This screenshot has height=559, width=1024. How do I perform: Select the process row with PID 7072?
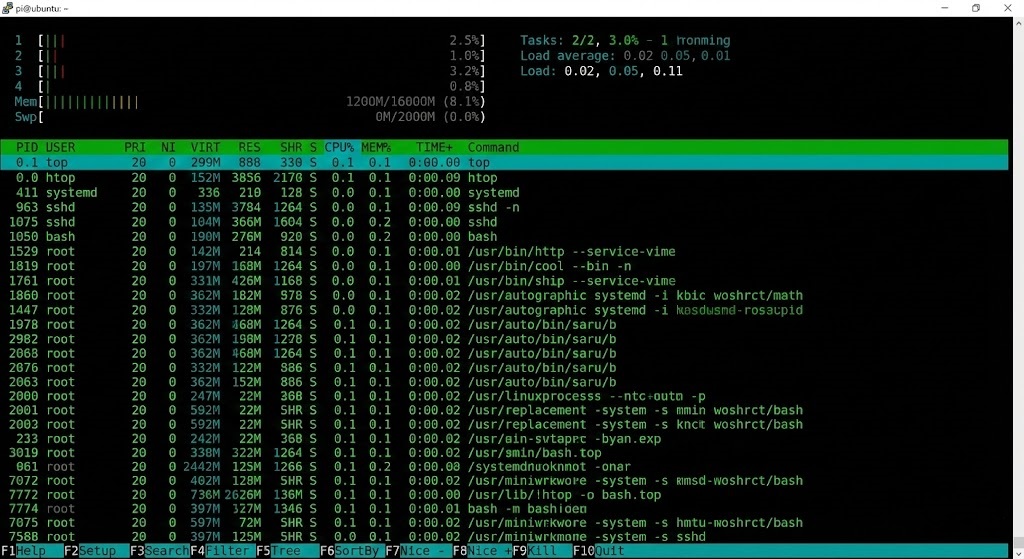pos(504,481)
